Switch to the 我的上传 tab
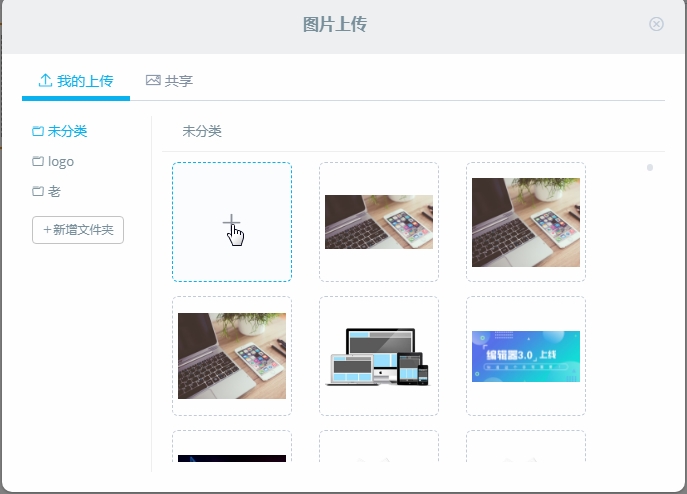The width and height of the screenshot is (687, 494). [76, 81]
